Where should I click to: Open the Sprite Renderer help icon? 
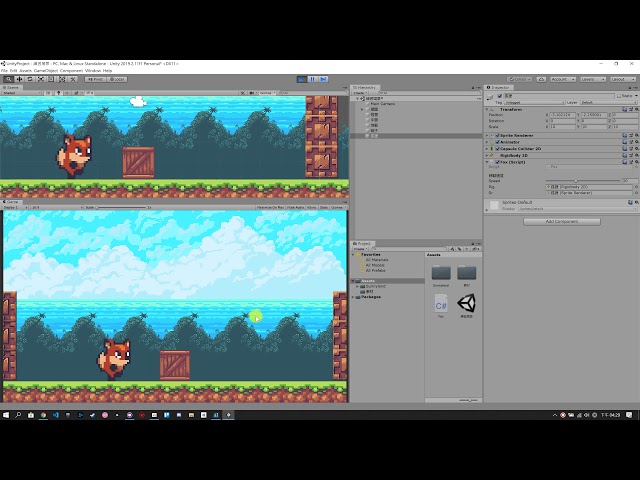pos(625,135)
